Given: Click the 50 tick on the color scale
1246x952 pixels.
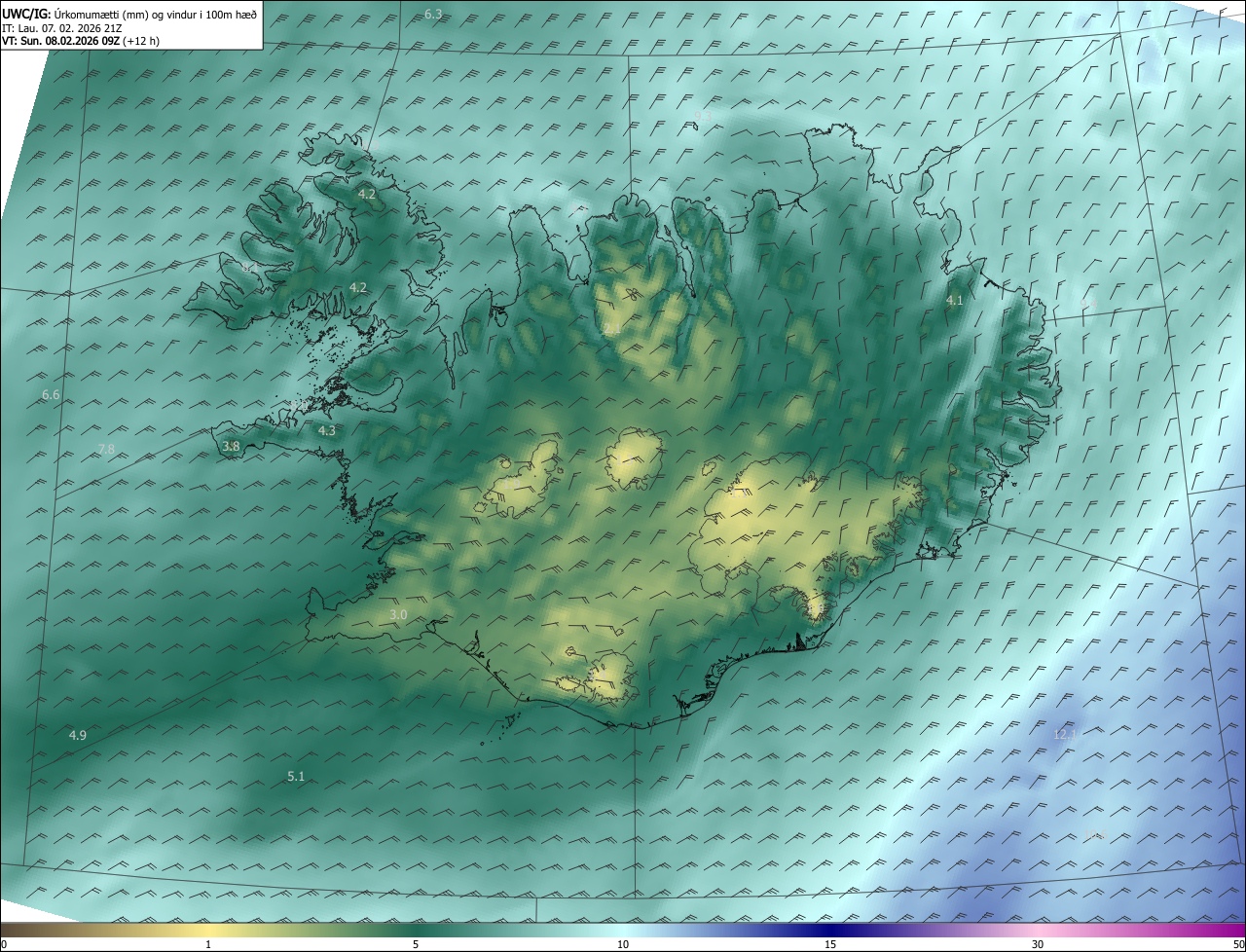Looking at the screenshot, I should (1238, 944).
